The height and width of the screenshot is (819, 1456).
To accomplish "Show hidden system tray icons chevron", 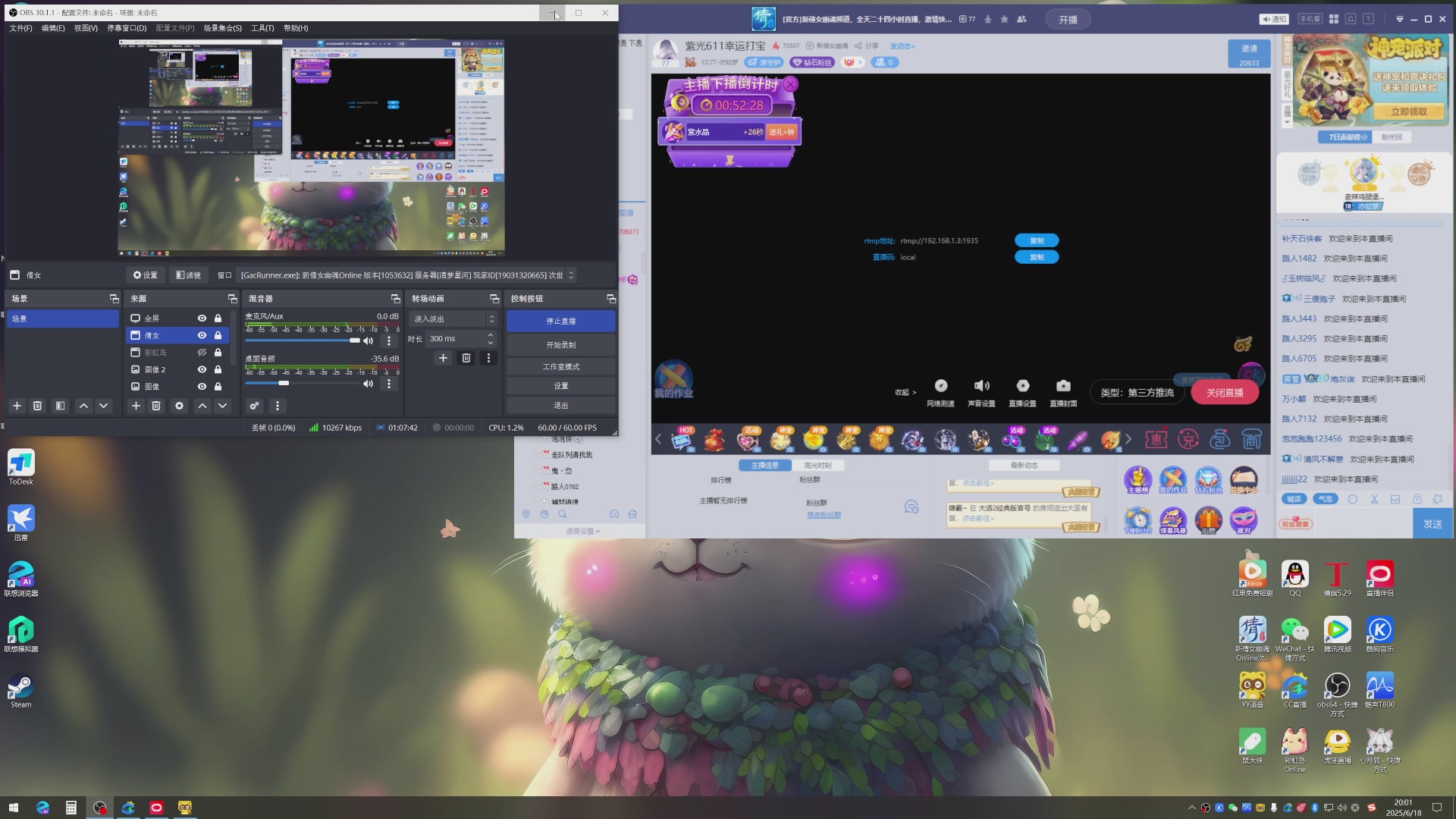I will click(x=1191, y=808).
